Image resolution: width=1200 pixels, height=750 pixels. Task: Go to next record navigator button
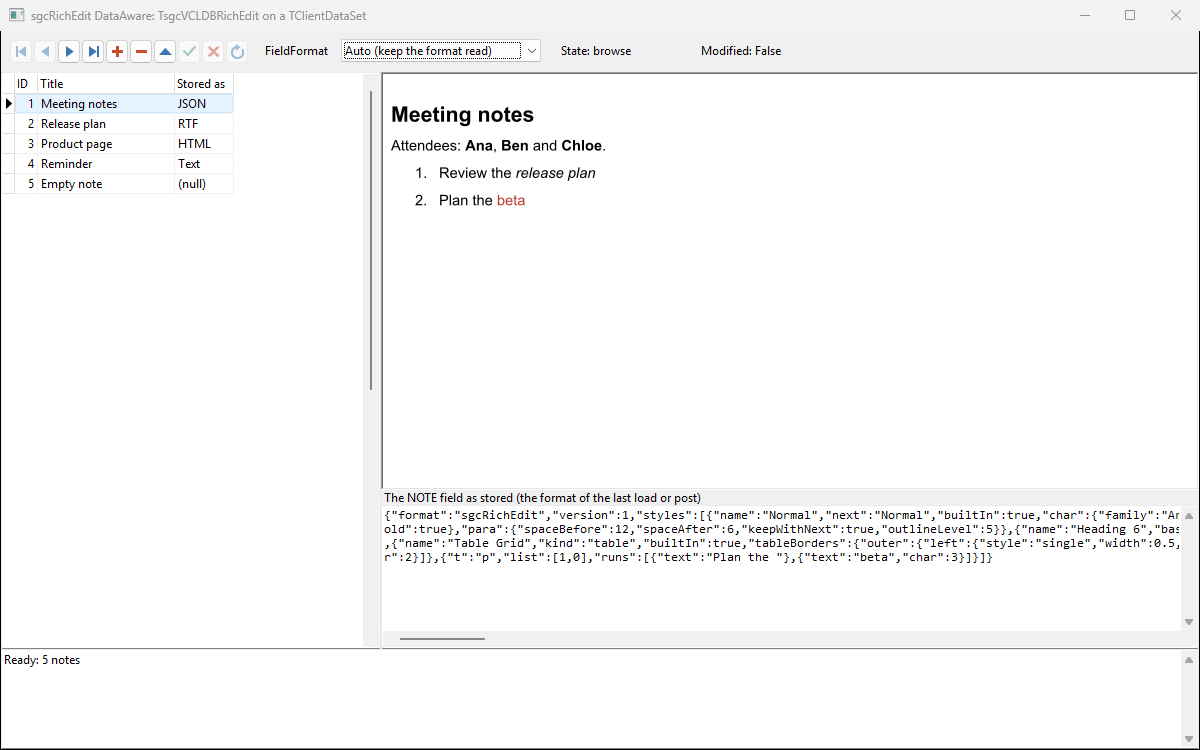point(69,51)
